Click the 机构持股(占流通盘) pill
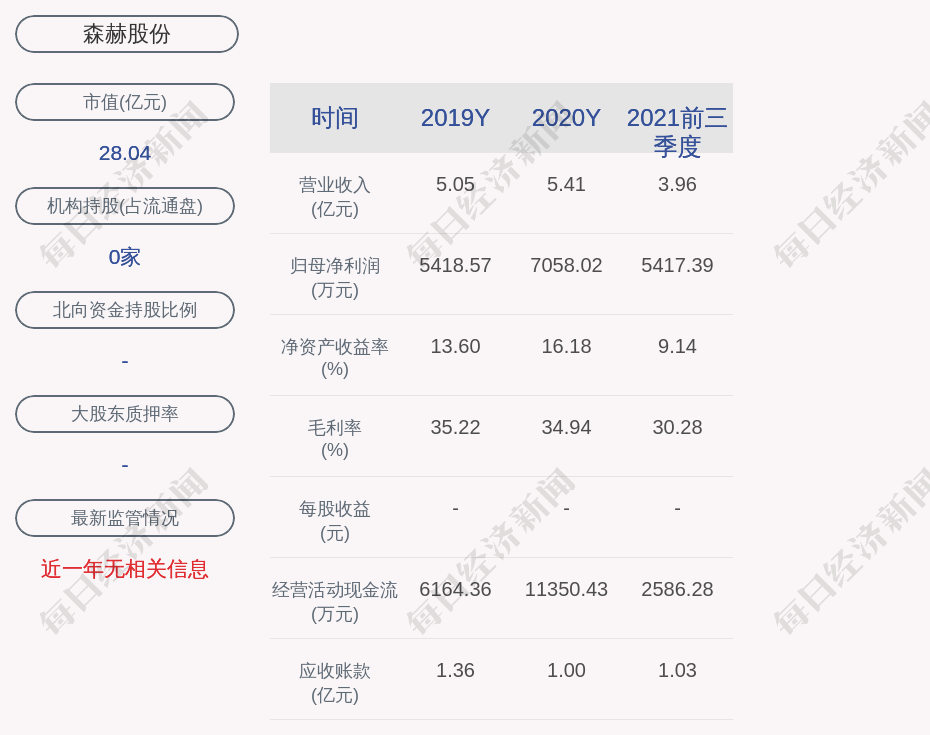 (x=125, y=206)
